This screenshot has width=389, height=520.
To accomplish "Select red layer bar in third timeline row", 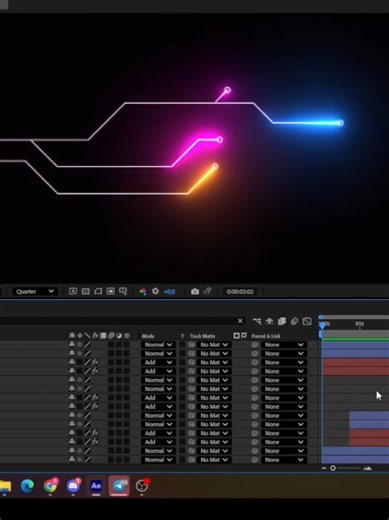I will tap(356, 362).
